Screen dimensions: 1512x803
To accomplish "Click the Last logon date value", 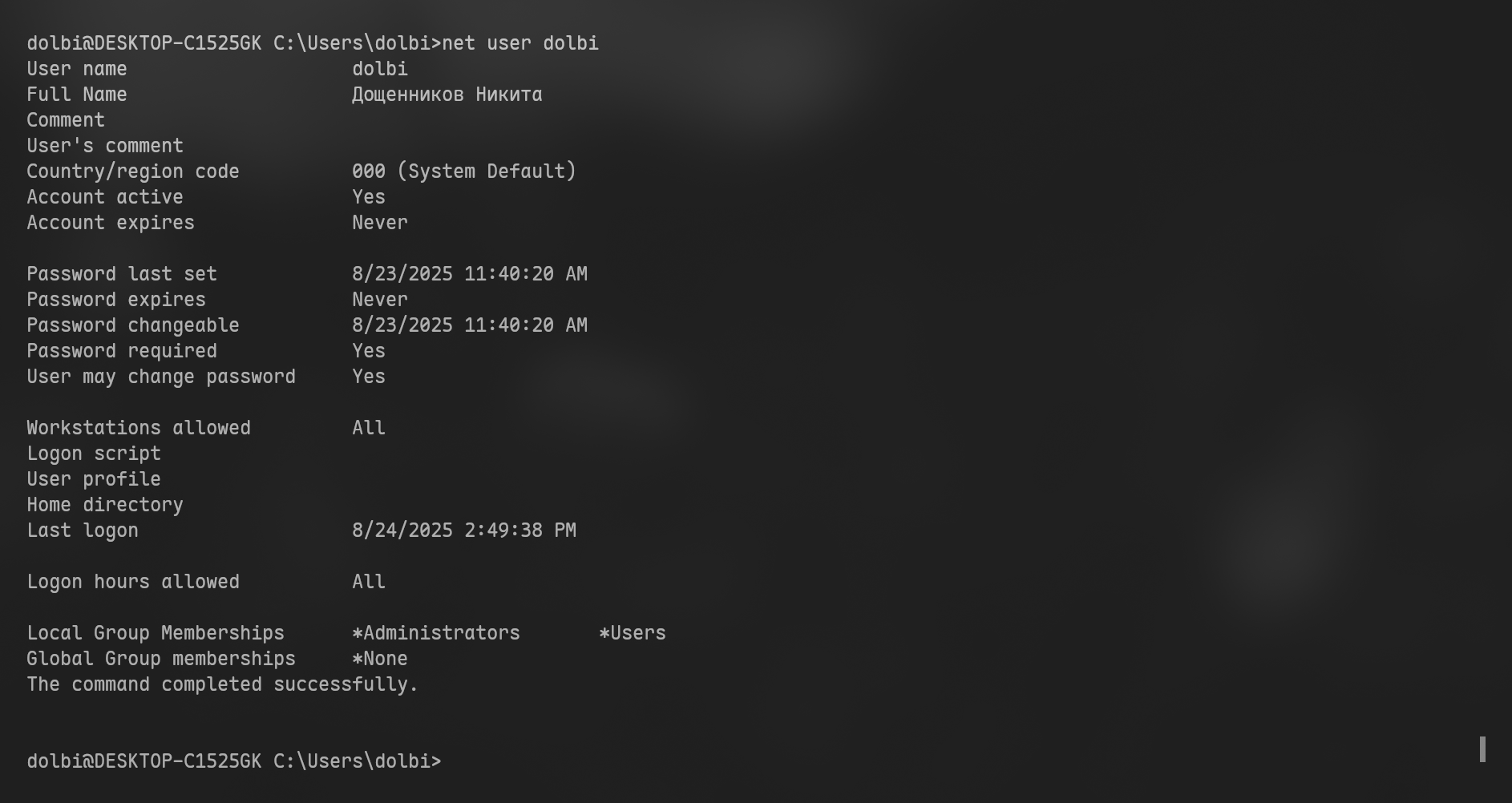I will 463,531.
